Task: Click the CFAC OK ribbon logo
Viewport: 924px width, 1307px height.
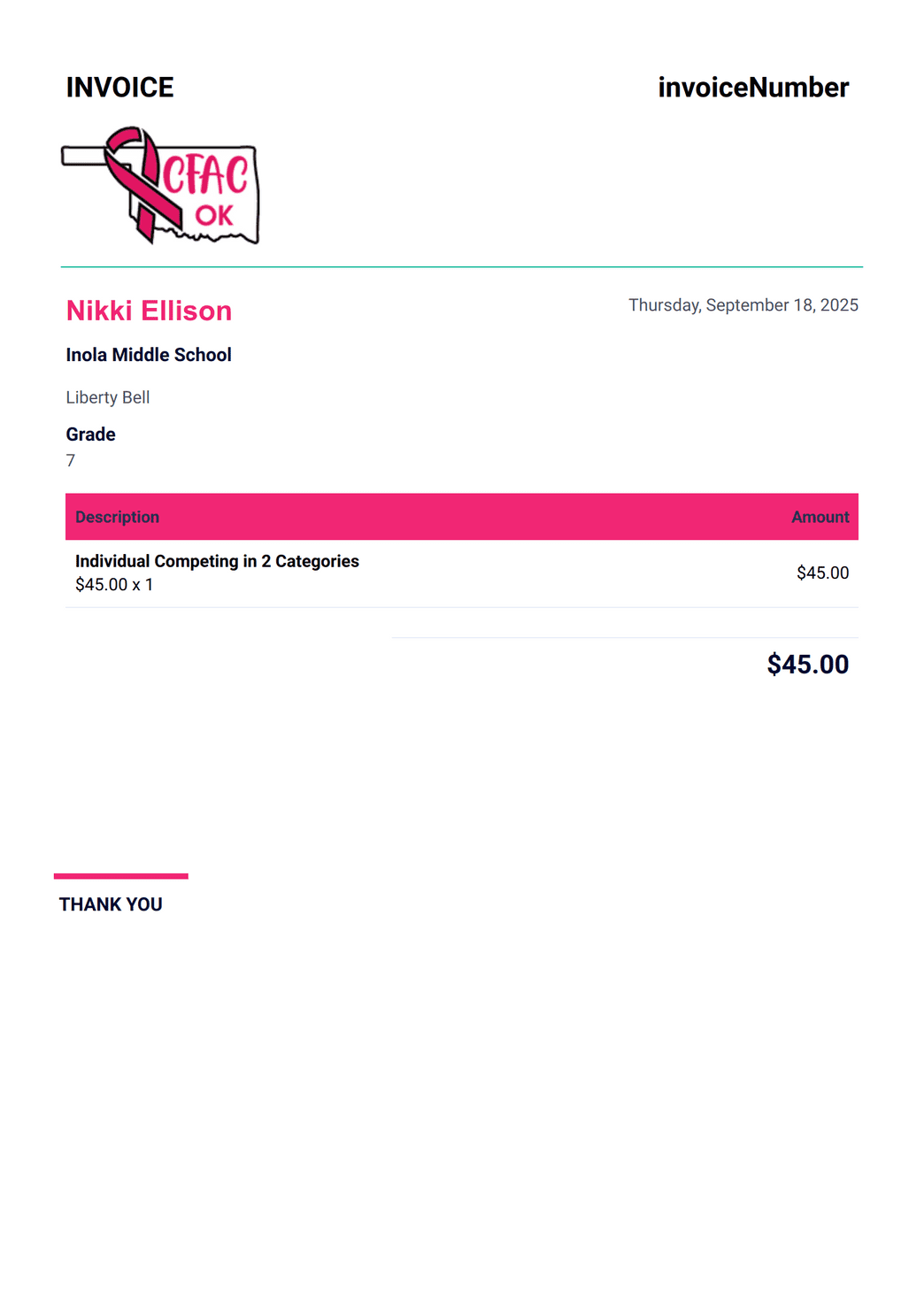Action: coord(160,186)
